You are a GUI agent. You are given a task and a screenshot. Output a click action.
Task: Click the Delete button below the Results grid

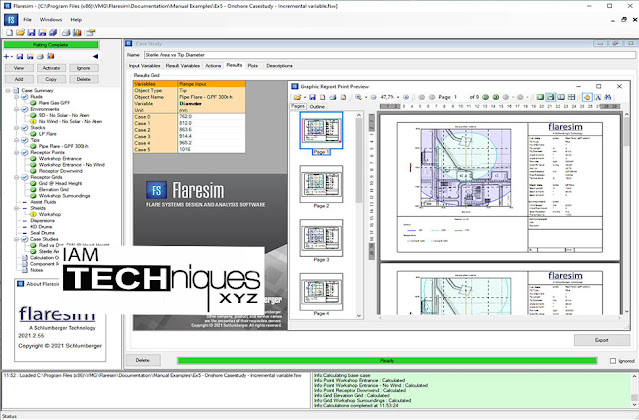pyautogui.click(x=142, y=360)
